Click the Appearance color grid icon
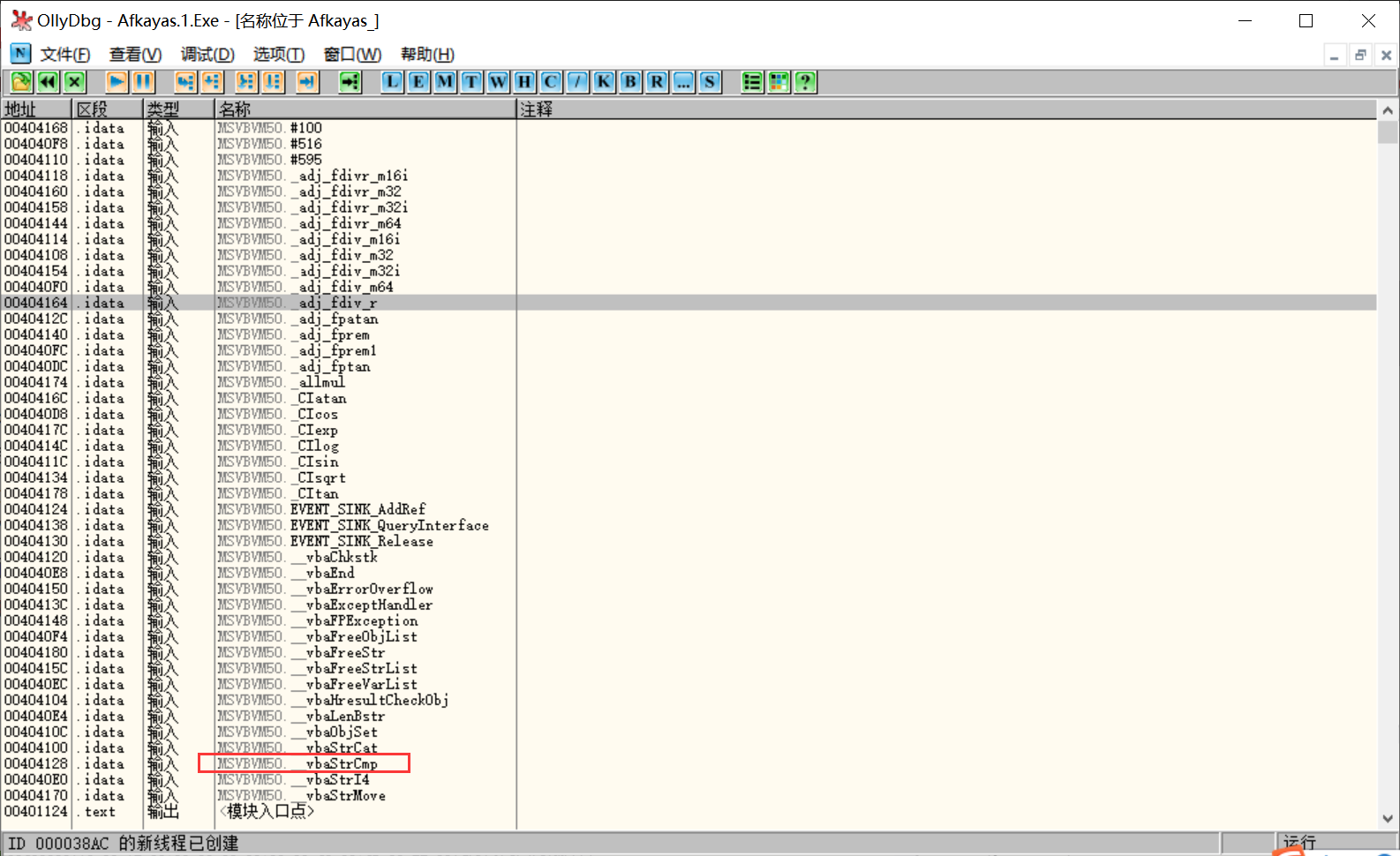Viewport: 1400px width, 856px height. click(x=779, y=82)
